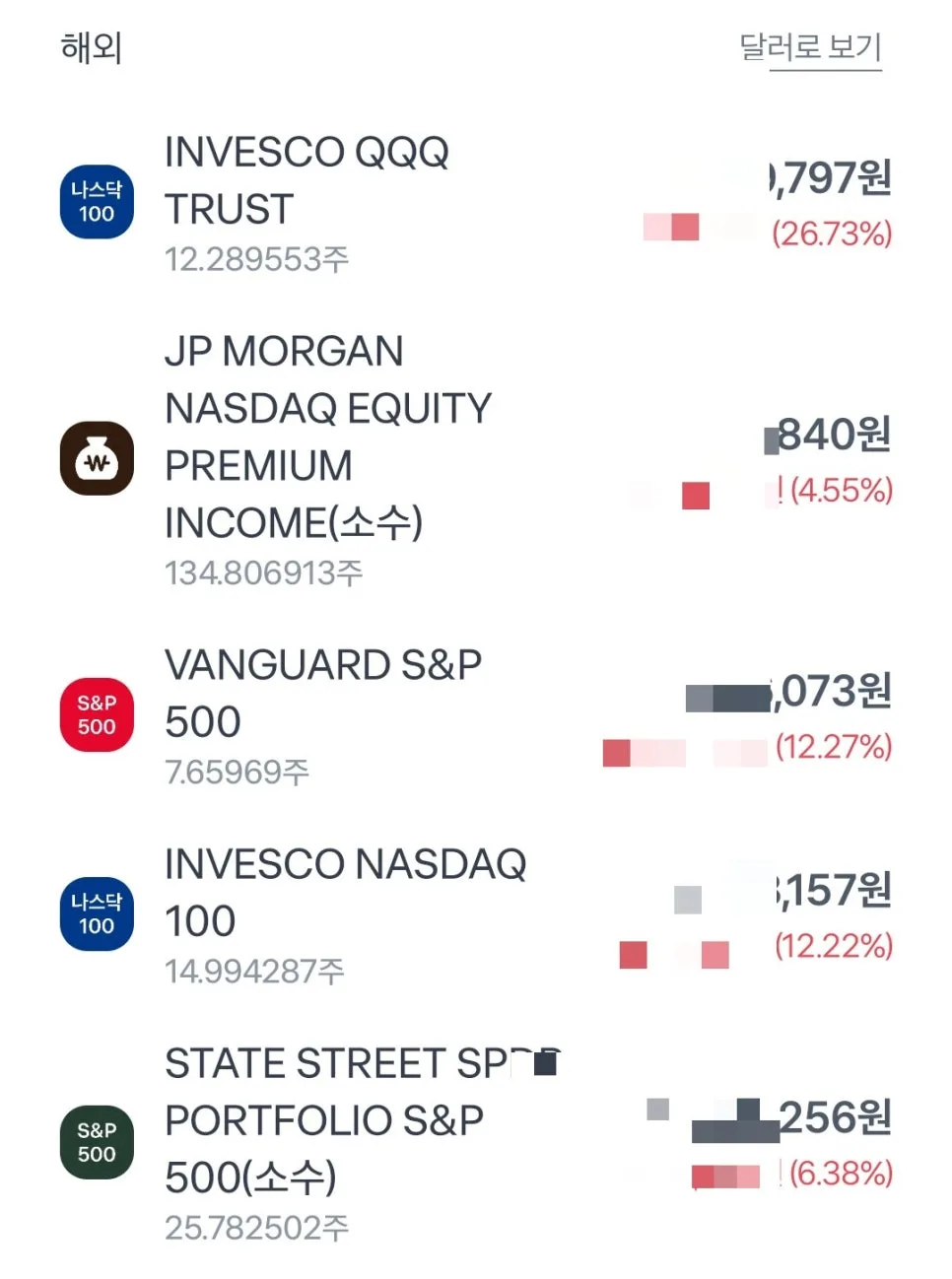This screenshot has width=952, height=1279.
Task: Click the 6.38% return figure
Action: (841, 1173)
